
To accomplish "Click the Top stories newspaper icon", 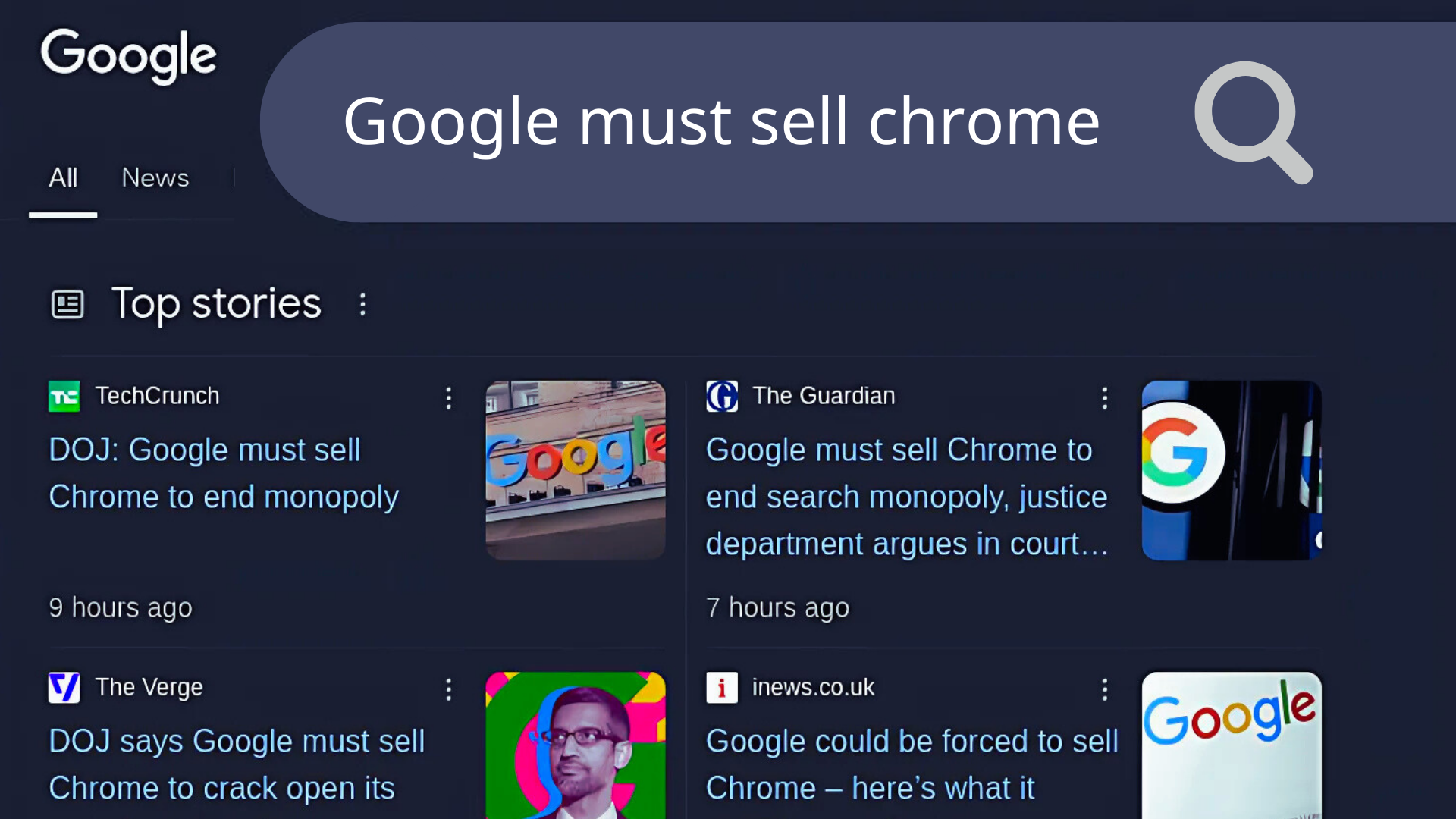I will click(67, 305).
